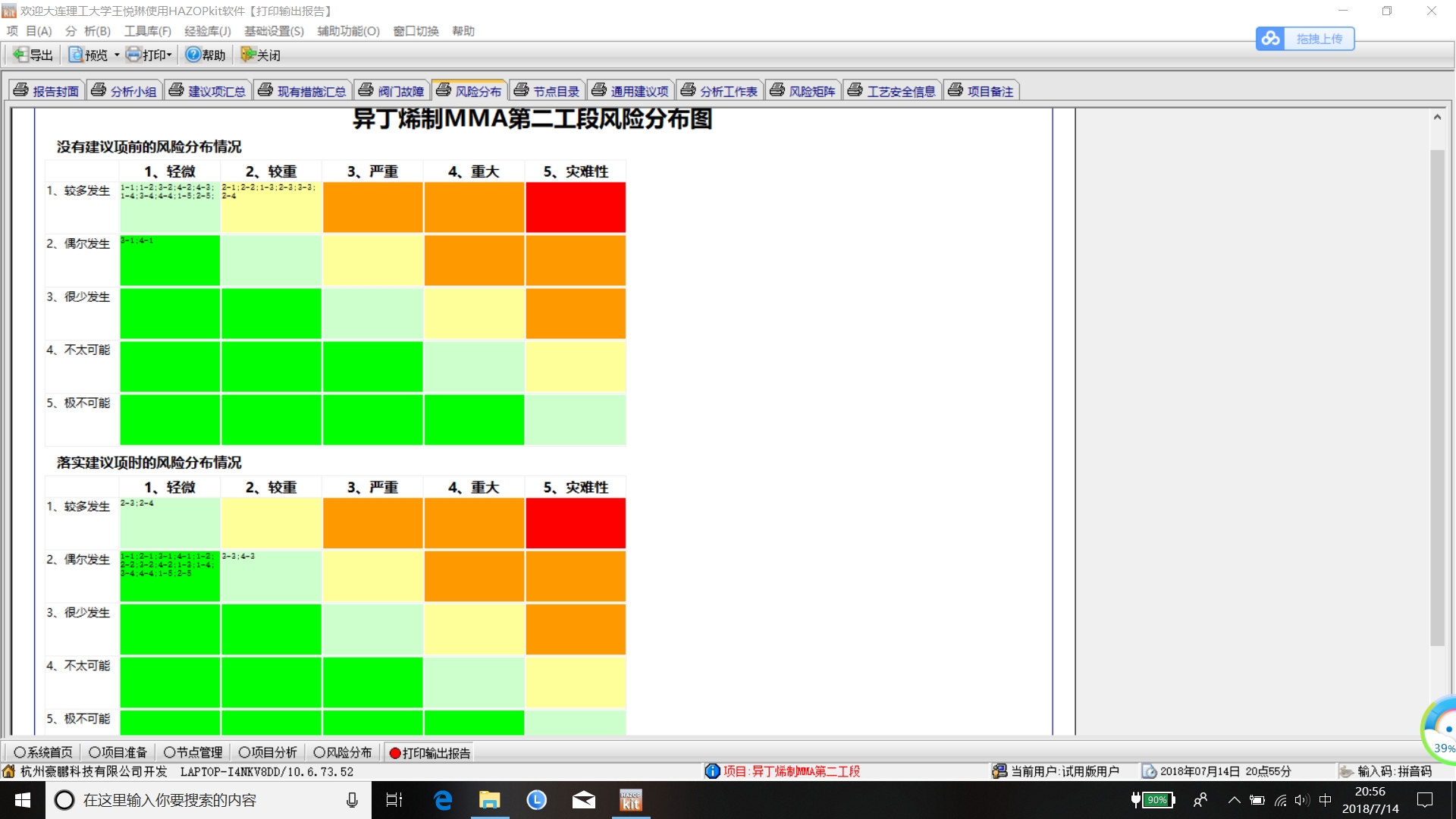
Task: Open the HAZOPkit taskbar icon
Action: coord(630,800)
